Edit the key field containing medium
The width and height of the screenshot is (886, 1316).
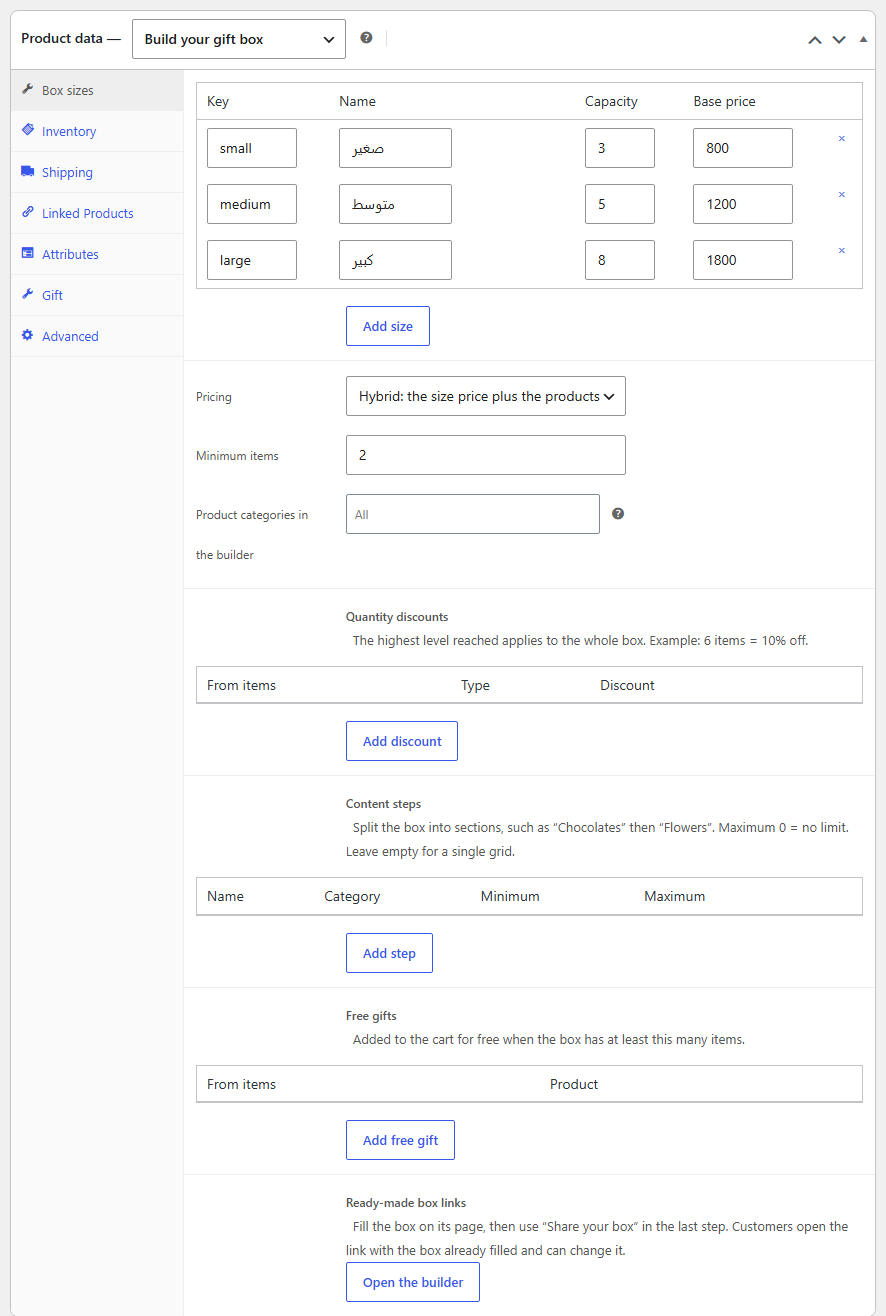point(252,204)
